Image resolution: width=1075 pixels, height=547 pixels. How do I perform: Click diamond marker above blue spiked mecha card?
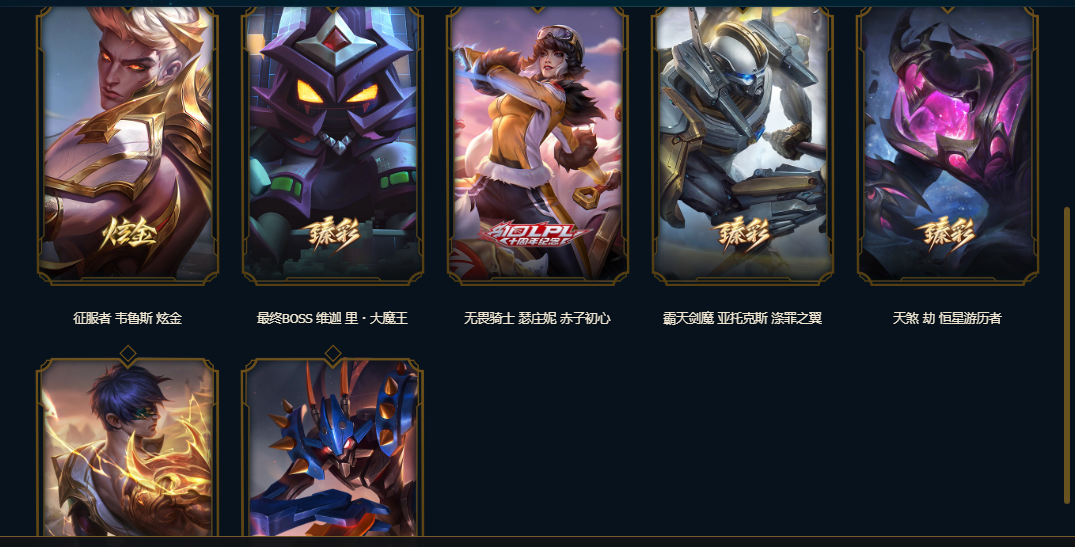pos(333,354)
